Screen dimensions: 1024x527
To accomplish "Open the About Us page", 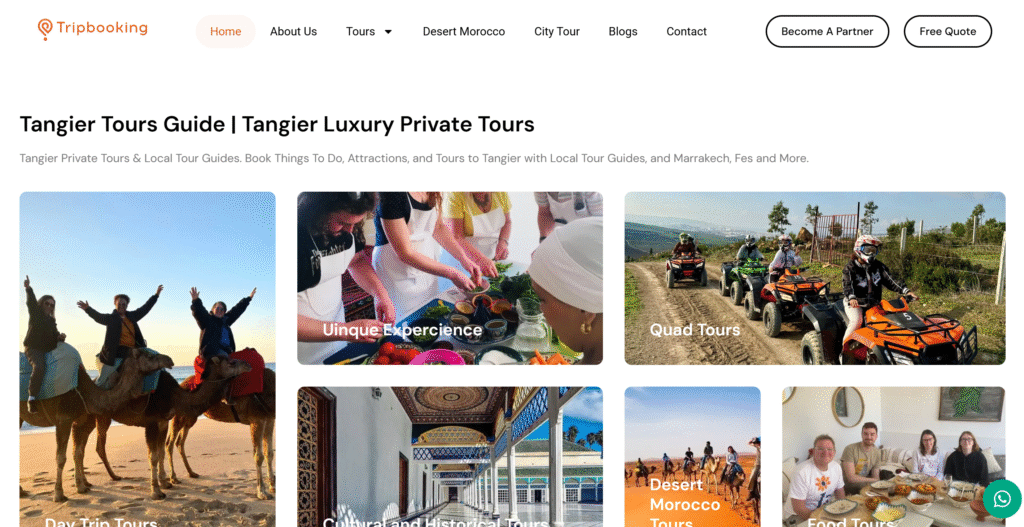I will pos(293,31).
